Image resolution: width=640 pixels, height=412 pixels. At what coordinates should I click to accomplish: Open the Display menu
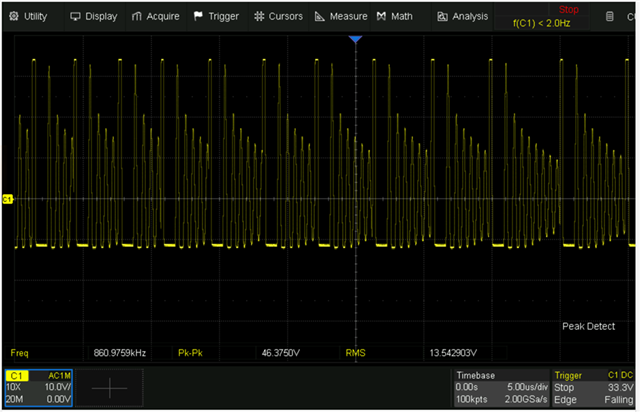point(93,16)
